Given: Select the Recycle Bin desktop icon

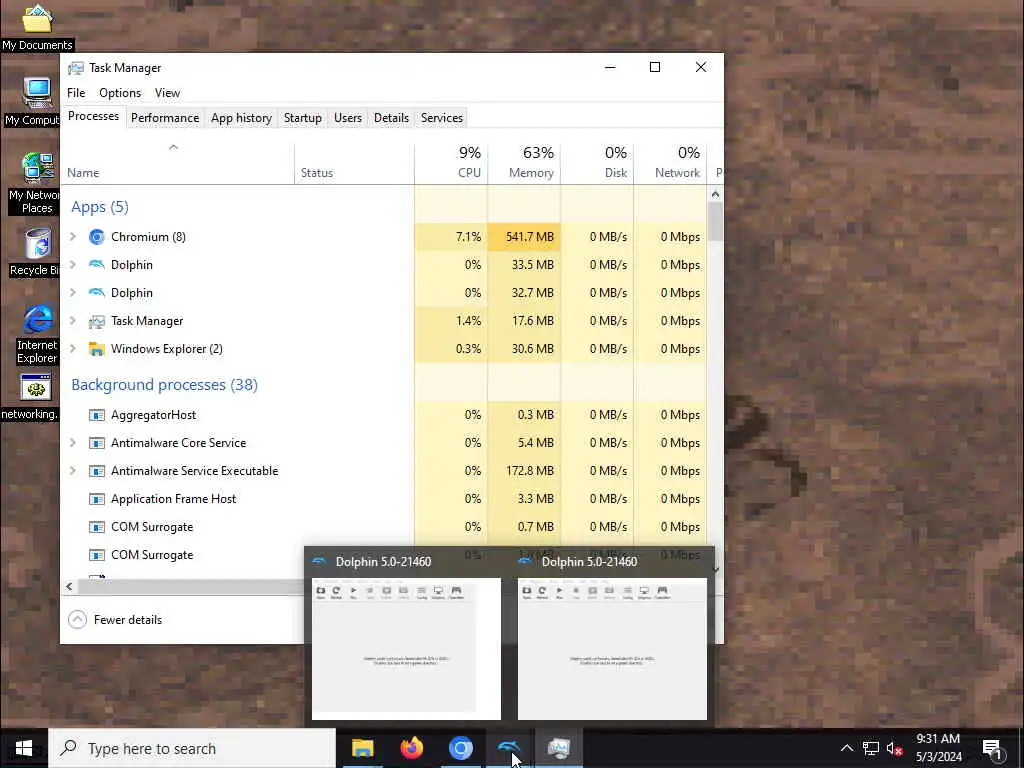Looking at the screenshot, I should coord(35,252).
